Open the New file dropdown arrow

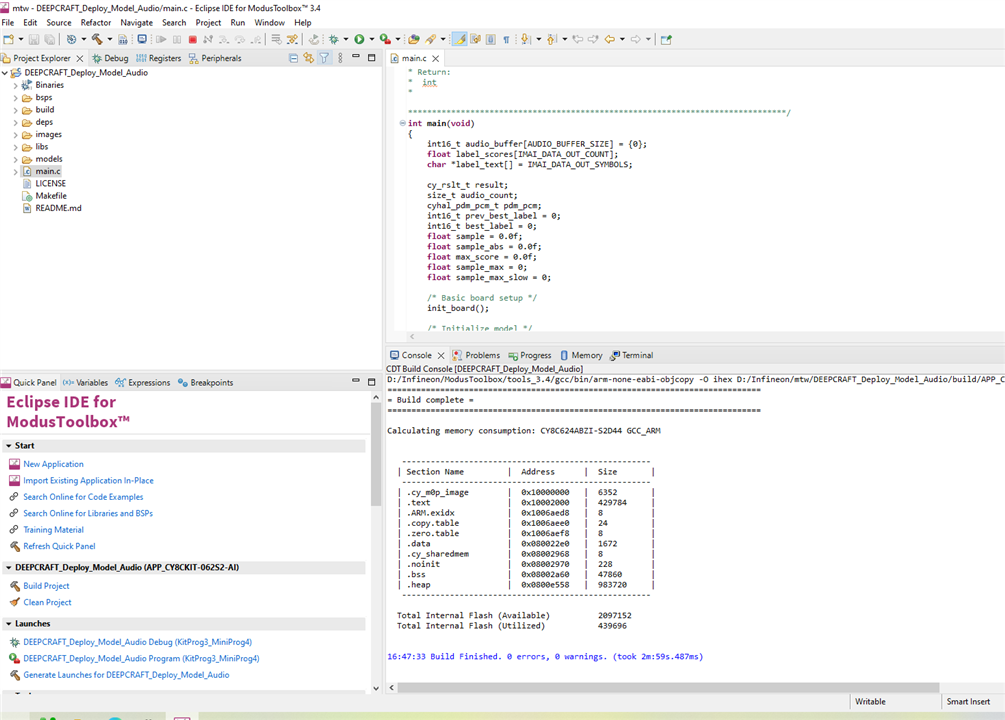(21, 39)
